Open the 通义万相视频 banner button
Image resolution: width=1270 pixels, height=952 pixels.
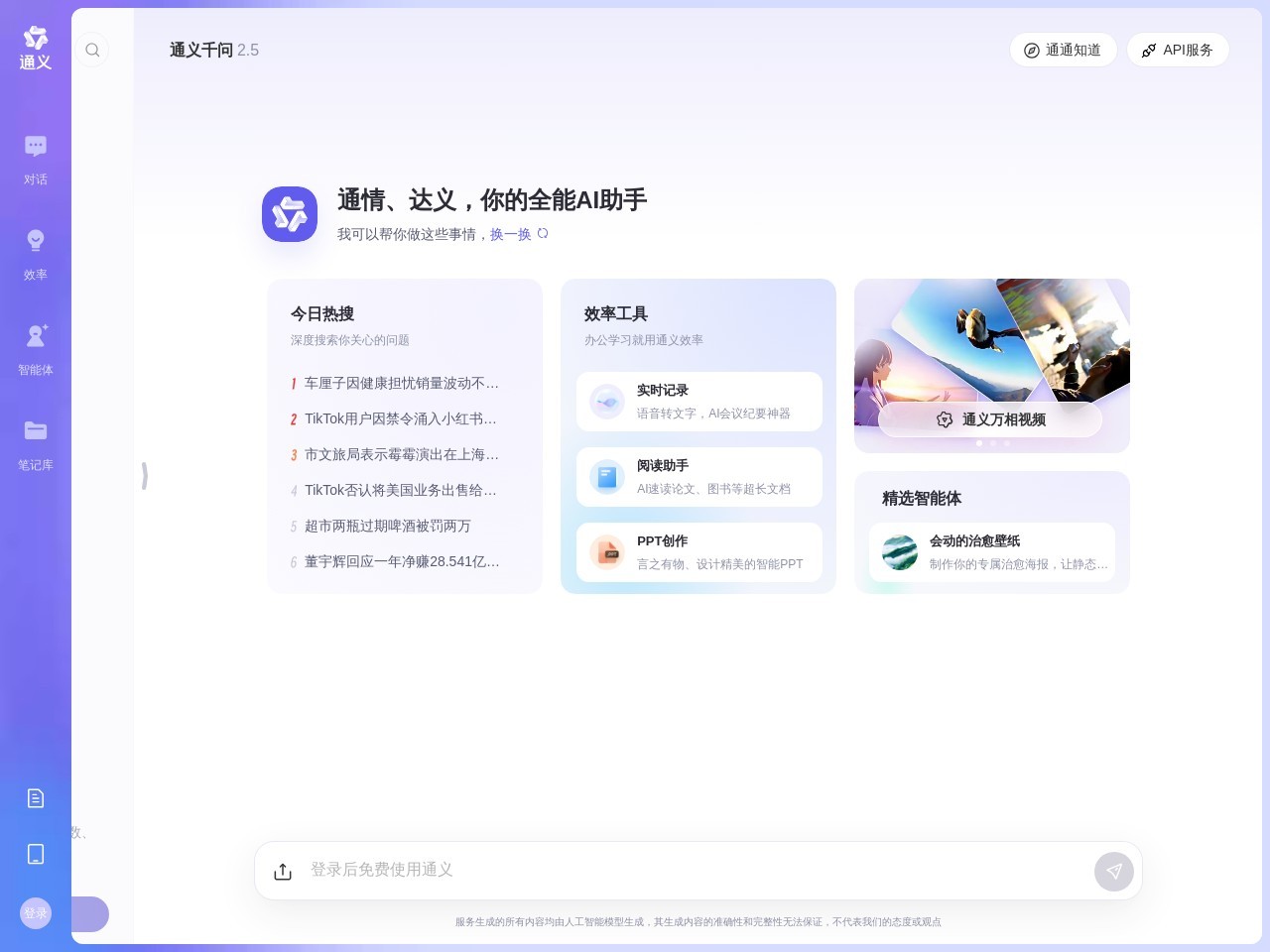[990, 419]
